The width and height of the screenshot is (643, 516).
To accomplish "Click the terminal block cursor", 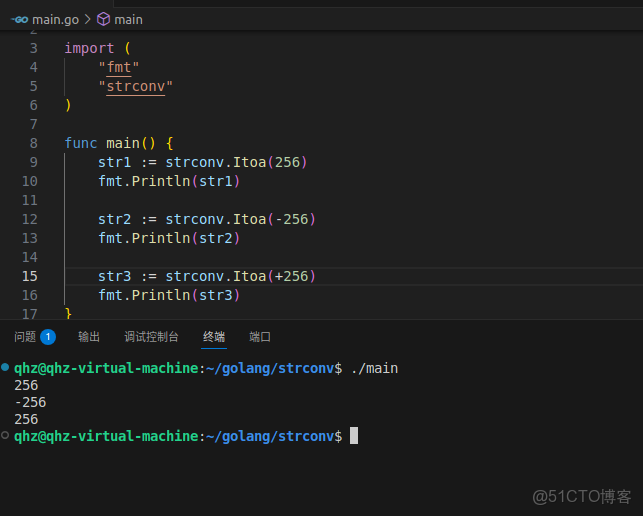I will (354, 436).
